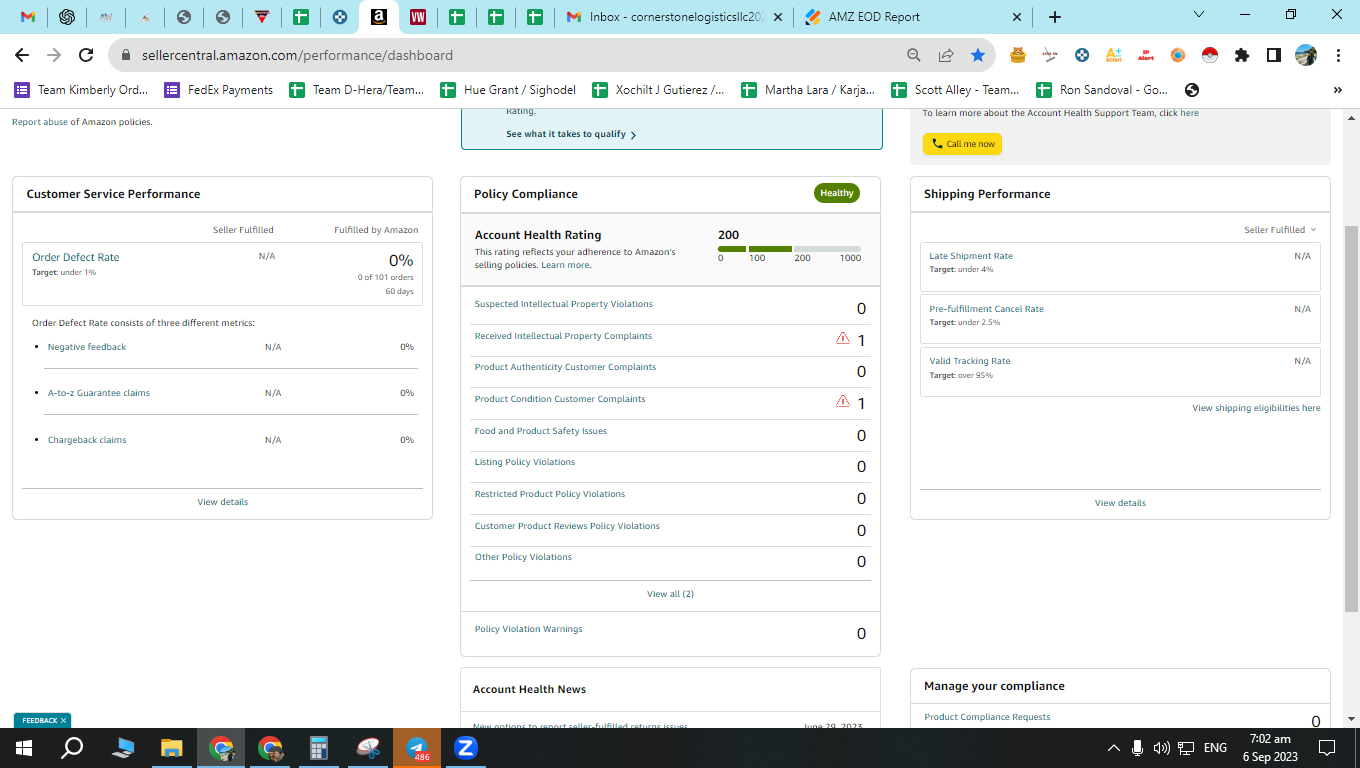View details for Customer Service Performance
Screen dimensions: 1360x768
(222, 502)
